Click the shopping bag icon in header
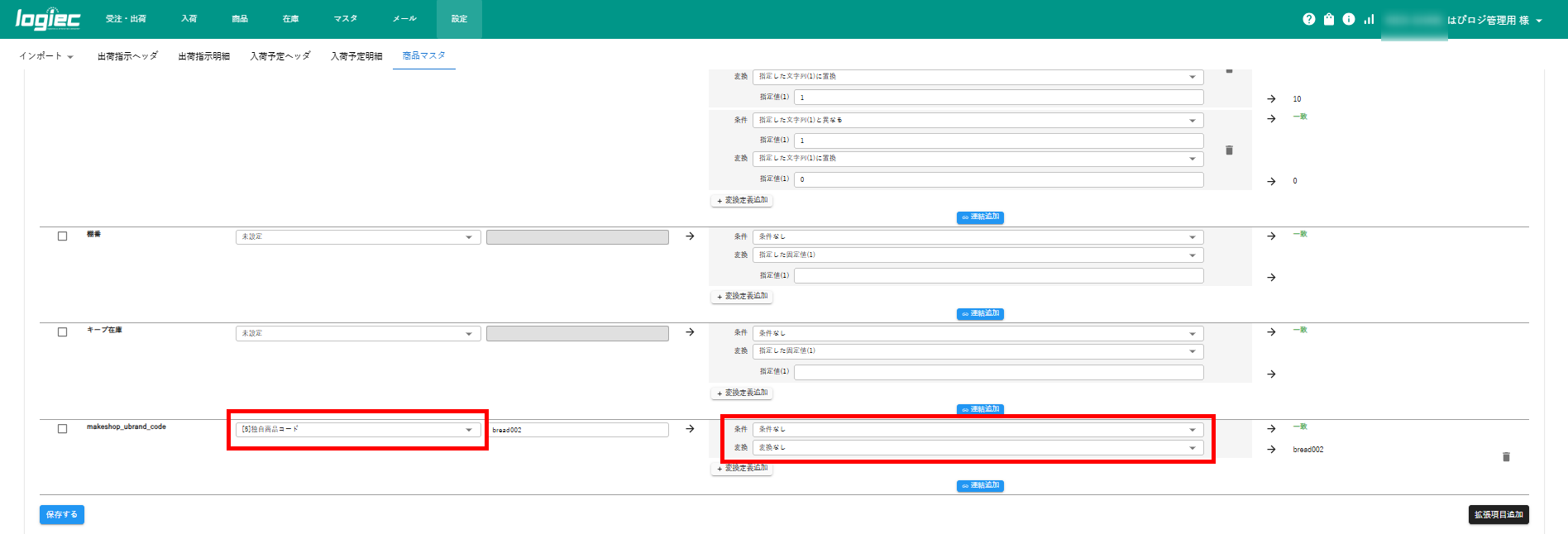The image size is (1568, 534). 1329,19
